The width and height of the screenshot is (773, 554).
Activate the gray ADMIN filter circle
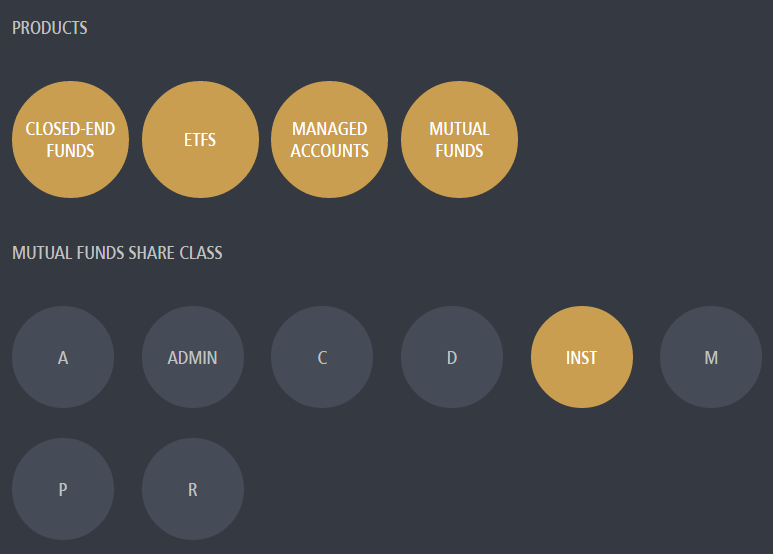point(193,357)
